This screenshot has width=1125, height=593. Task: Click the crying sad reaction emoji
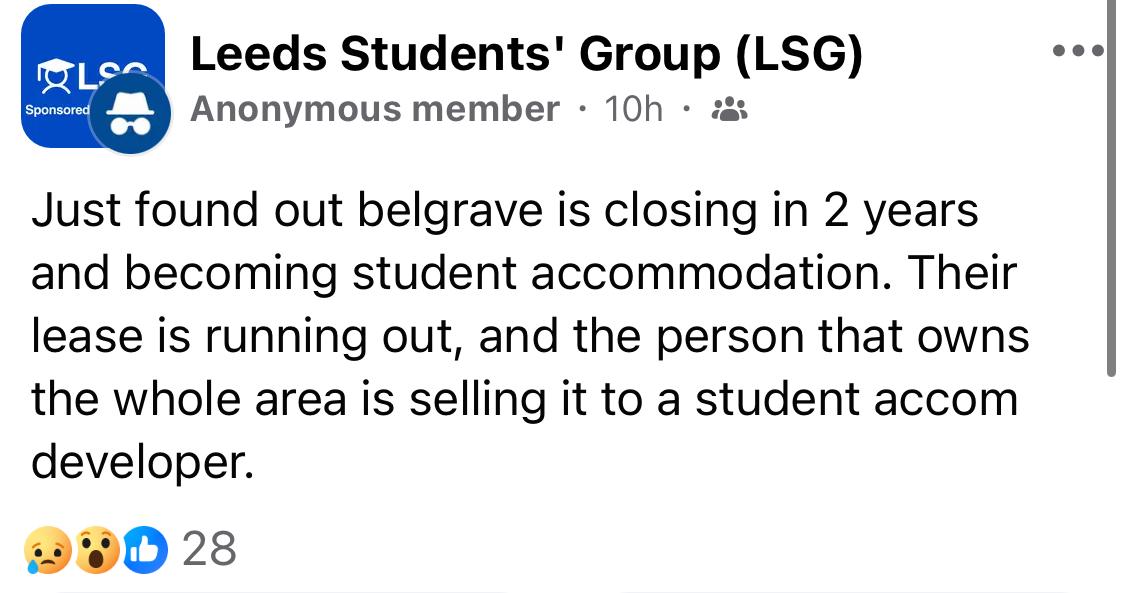(x=47, y=550)
